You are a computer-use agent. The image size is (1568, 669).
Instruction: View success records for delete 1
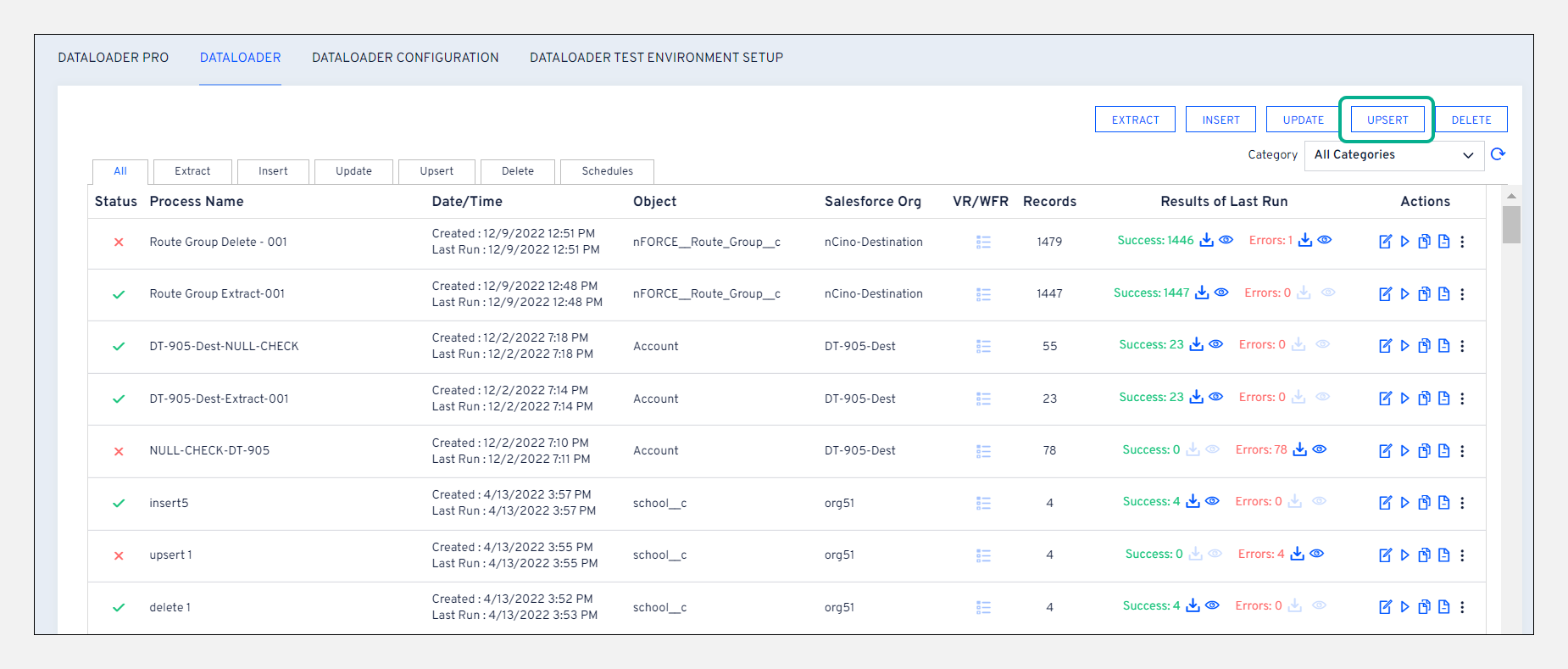pos(1212,605)
